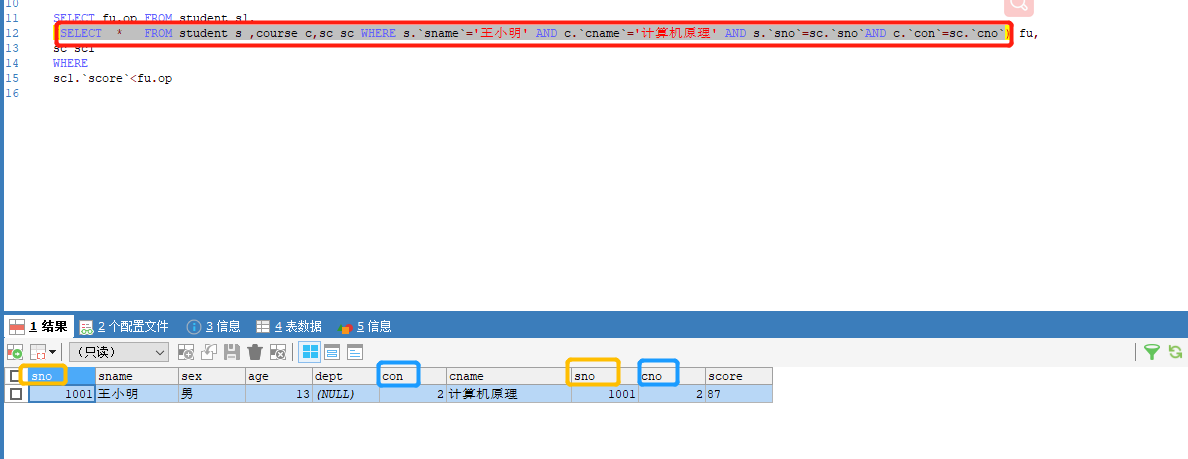Check the row checkbox for 王小明

point(15,394)
